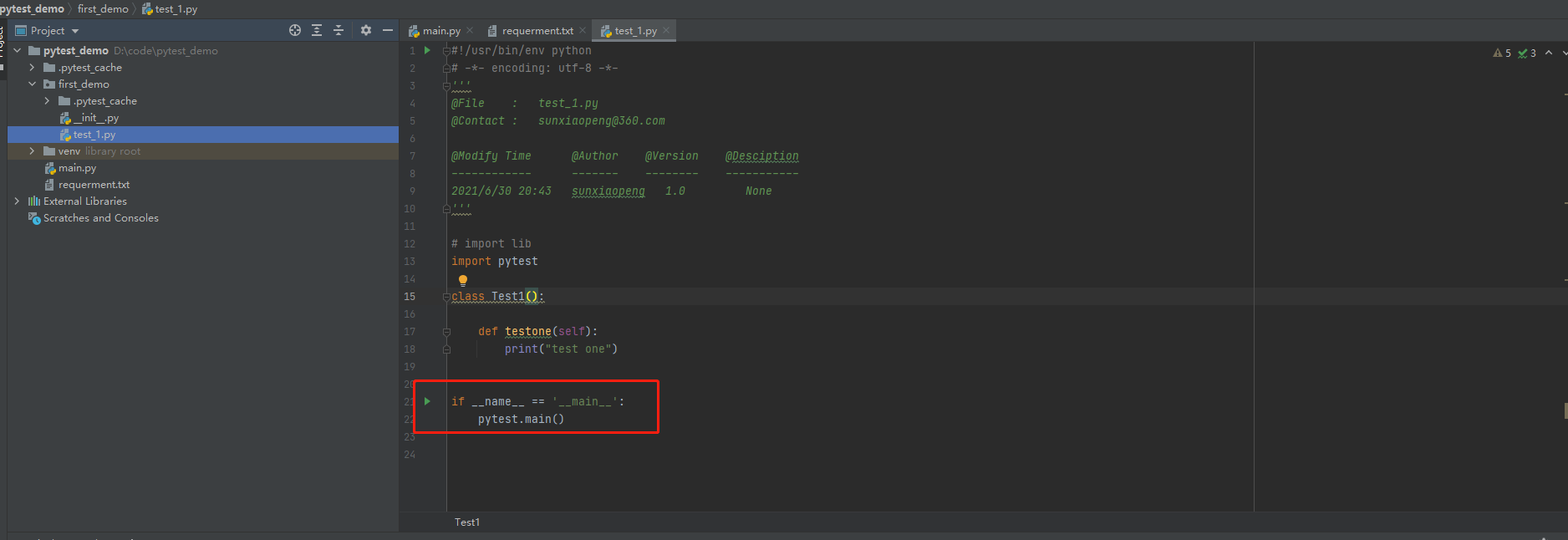Fold the def testone method

click(446, 332)
